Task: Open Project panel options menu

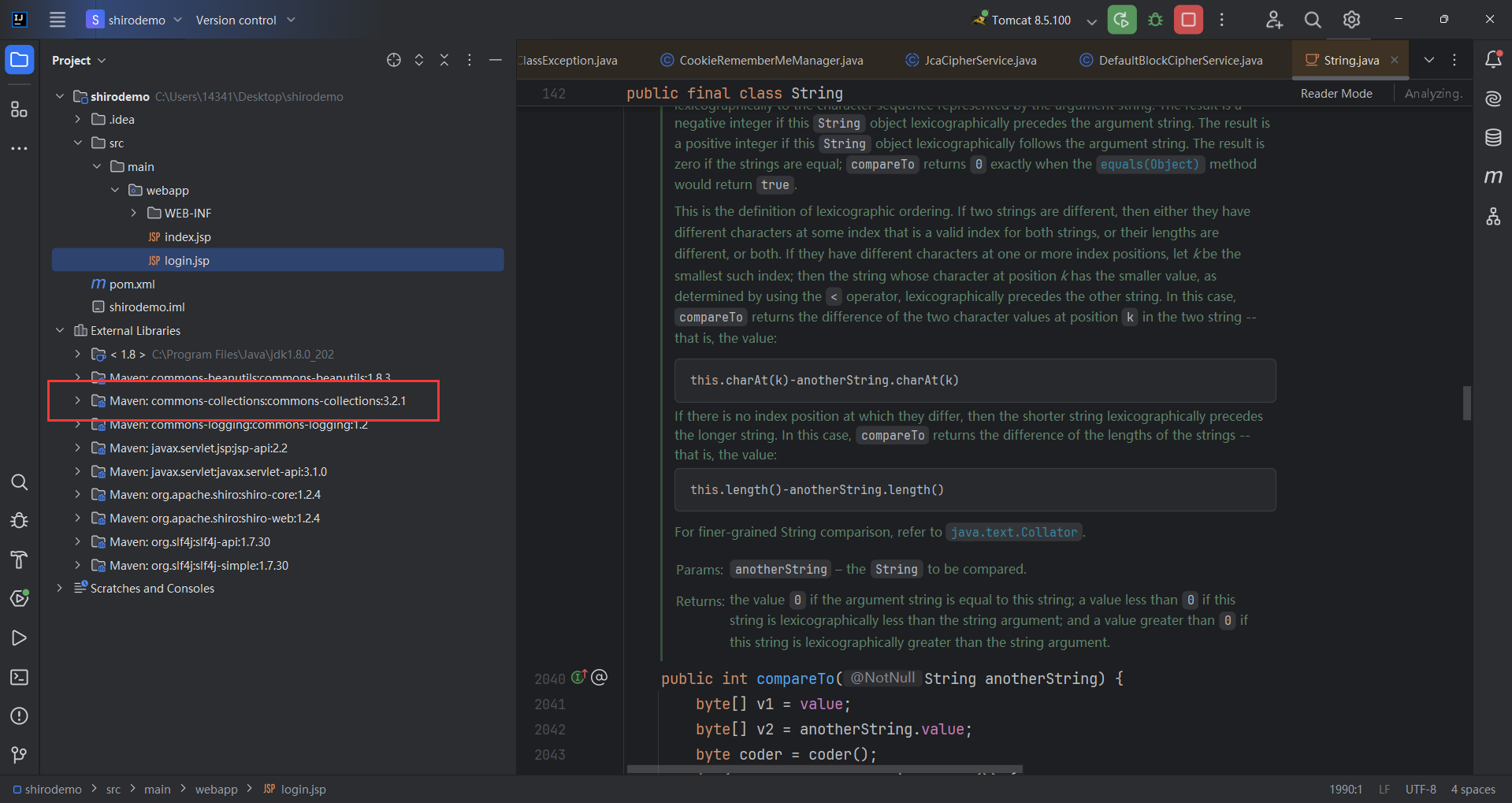Action: [x=470, y=60]
